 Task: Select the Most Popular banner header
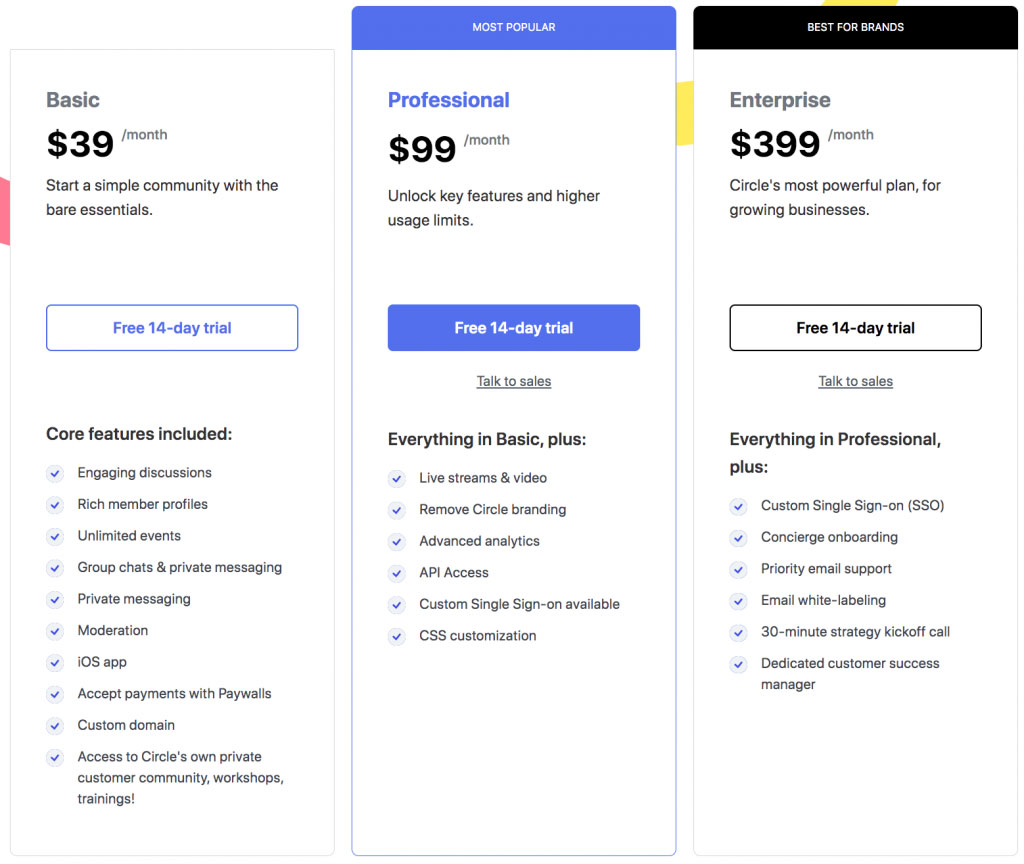pos(513,27)
